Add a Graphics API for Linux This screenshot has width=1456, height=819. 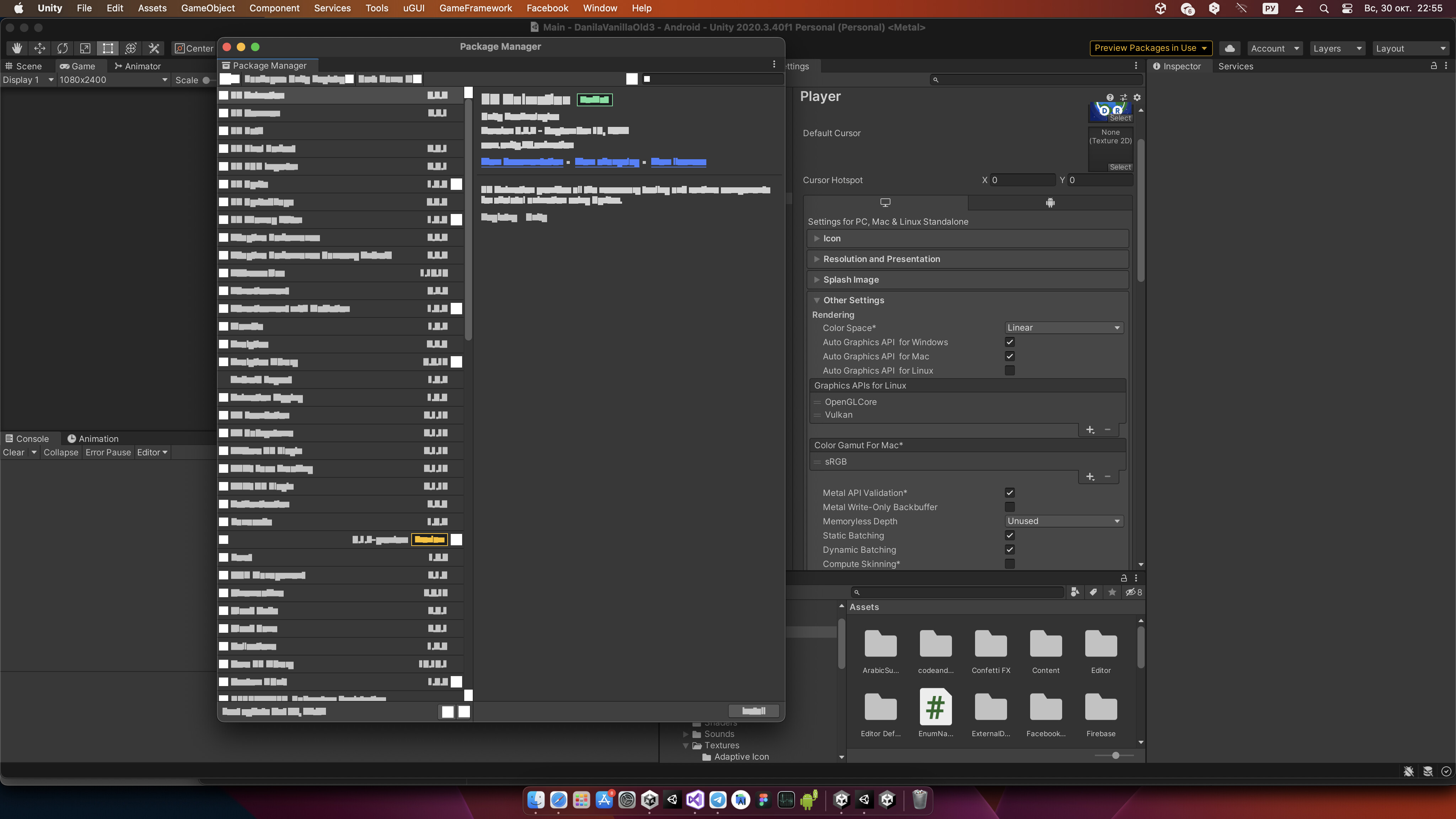[1090, 430]
